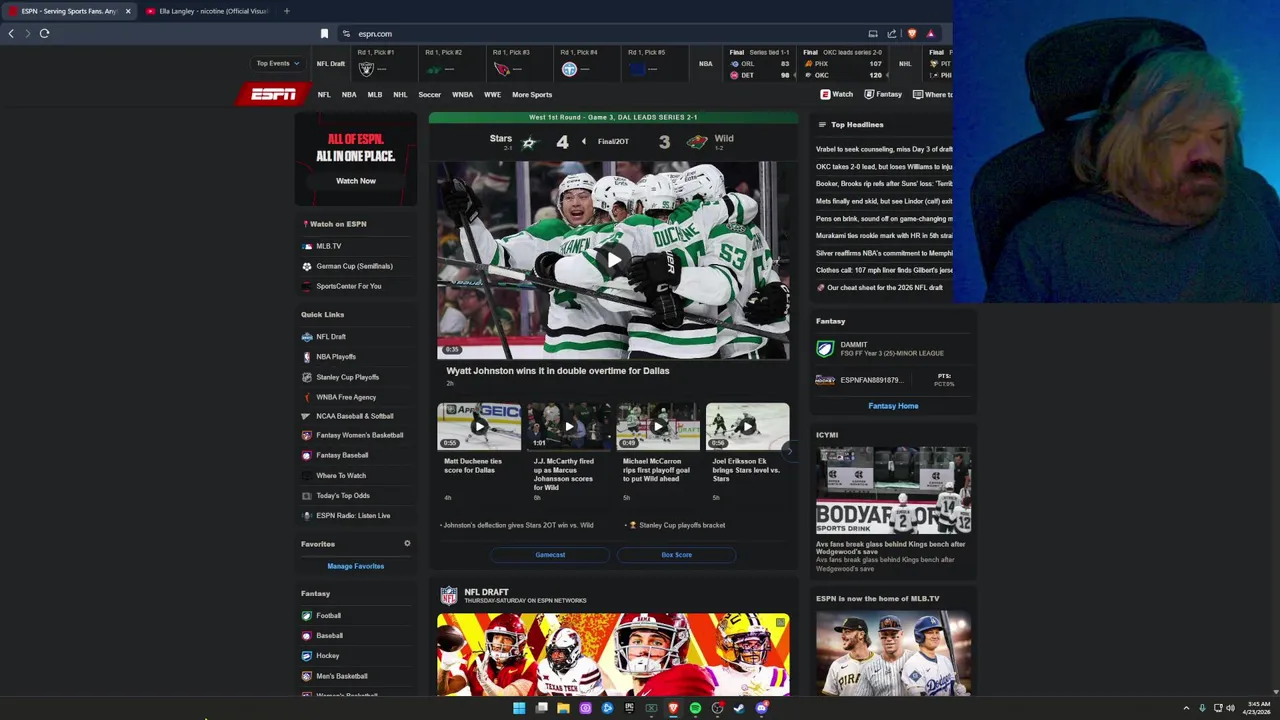This screenshot has height=720, width=1280.
Task: Click the Windows Start button
Action: pos(519,708)
